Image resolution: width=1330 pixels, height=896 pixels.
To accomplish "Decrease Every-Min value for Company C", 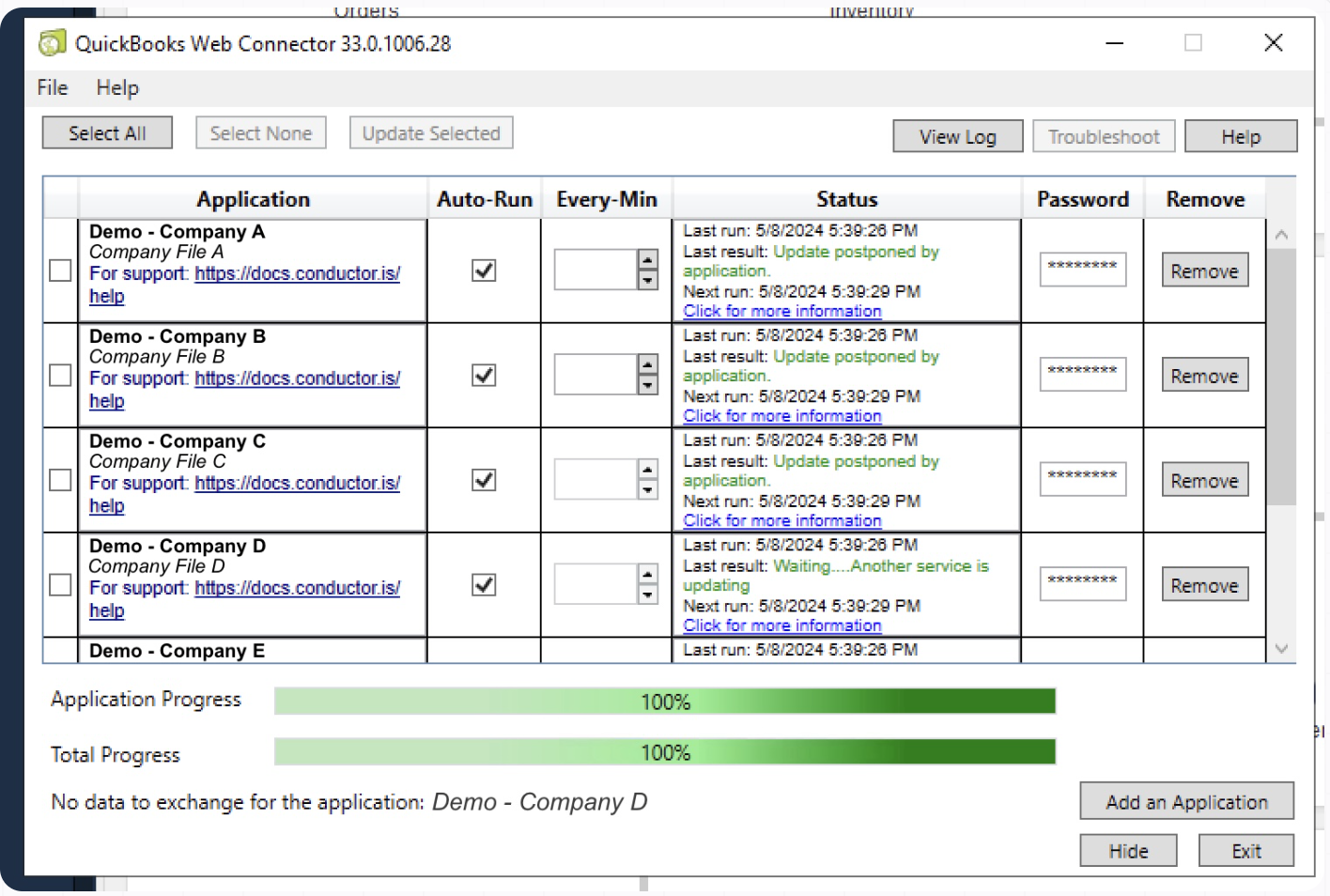I will (x=647, y=489).
